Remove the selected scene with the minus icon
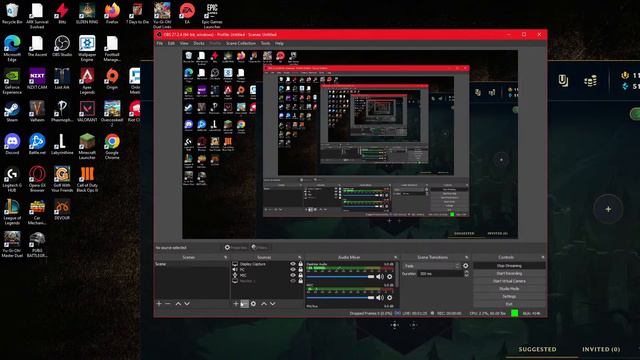640x360 pixels. click(168, 304)
